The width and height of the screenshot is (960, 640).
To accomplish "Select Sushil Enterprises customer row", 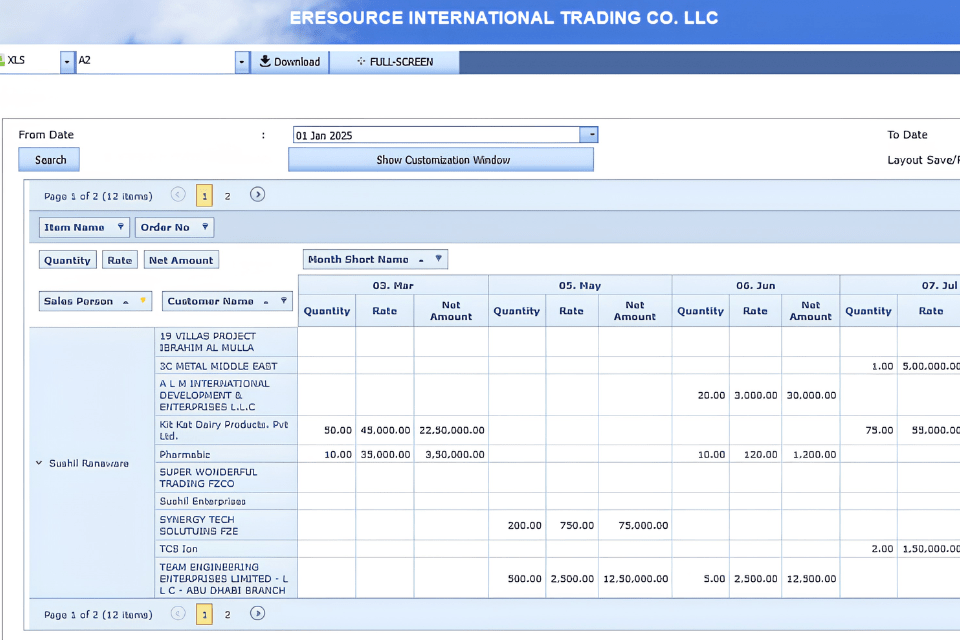I will point(226,501).
